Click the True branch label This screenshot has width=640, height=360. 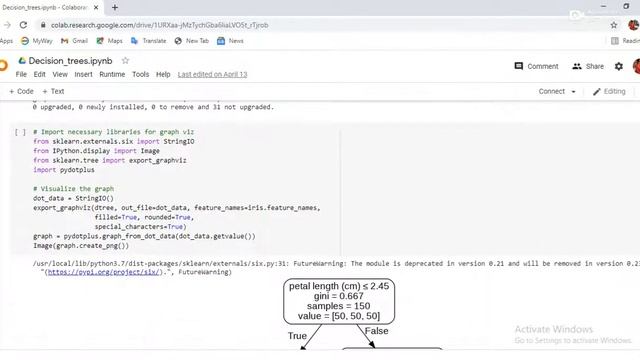click(x=297, y=336)
